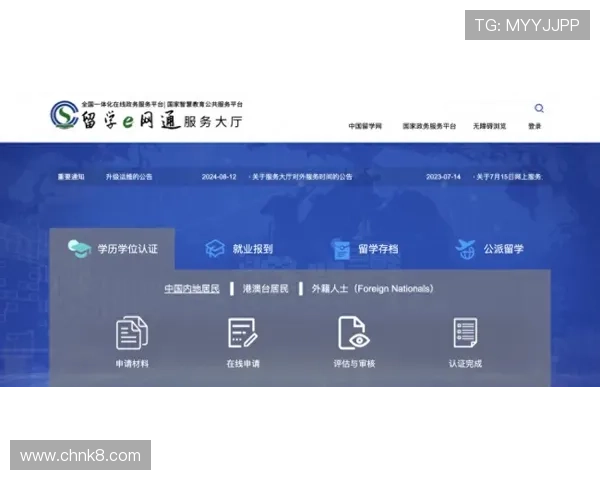The width and height of the screenshot is (600, 480).
Task: Click the graduation cap icon for 学历学位认证
Action: [x=79, y=249]
